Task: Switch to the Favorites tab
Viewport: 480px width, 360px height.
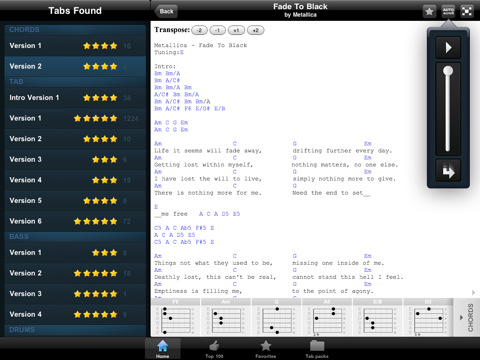Action: (x=266, y=349)
